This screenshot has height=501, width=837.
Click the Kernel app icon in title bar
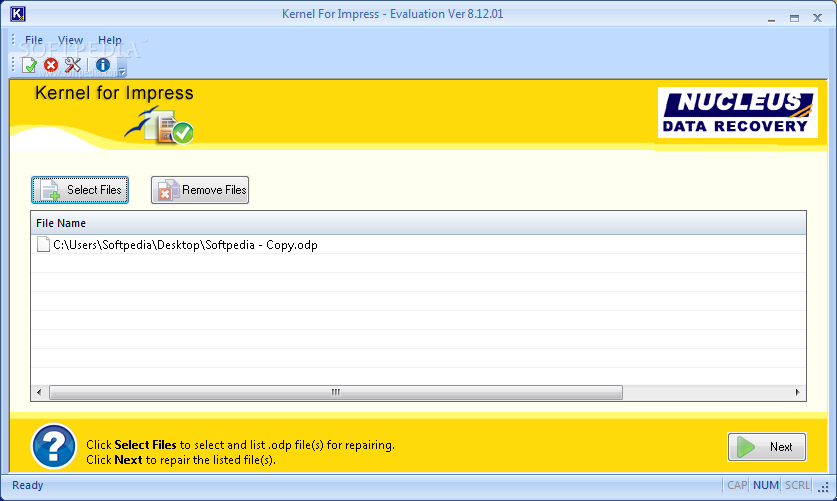pos(18,14)
